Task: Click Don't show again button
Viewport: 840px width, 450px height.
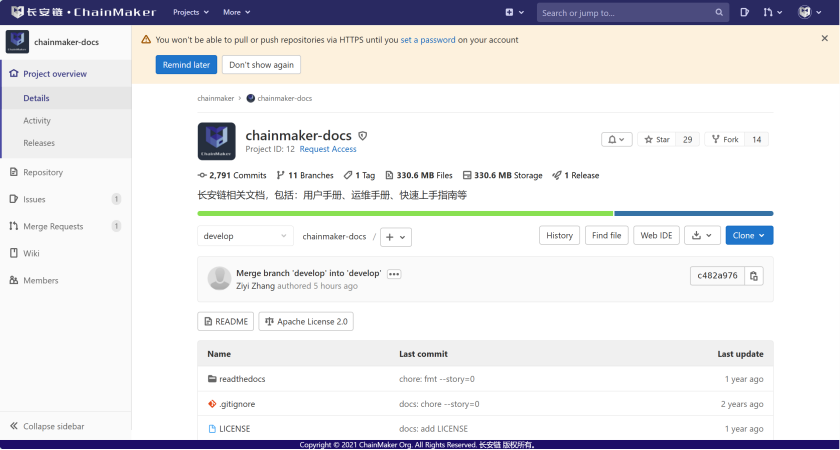Action: coord(261,65)
